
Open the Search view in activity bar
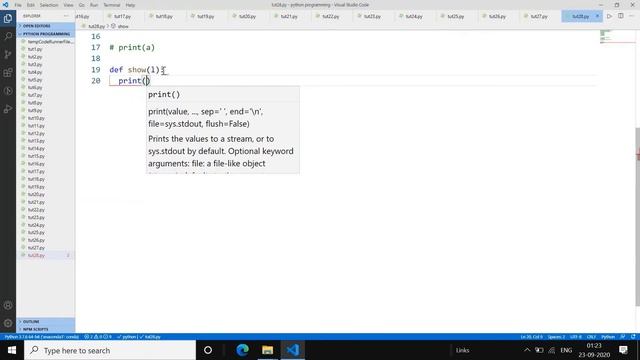pyautogui.click(x=8, y=36)
